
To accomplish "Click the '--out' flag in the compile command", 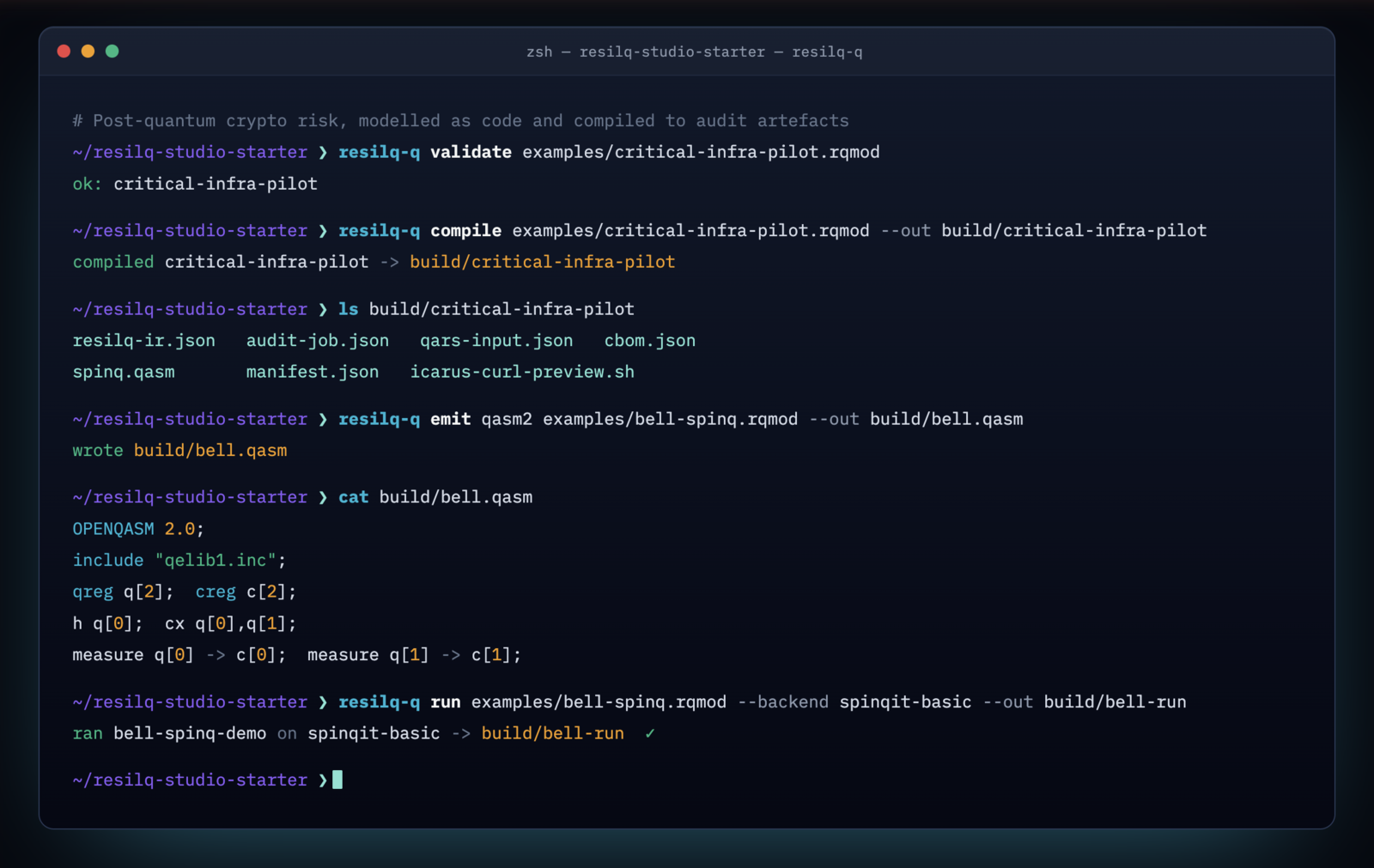I will point(905,231).
